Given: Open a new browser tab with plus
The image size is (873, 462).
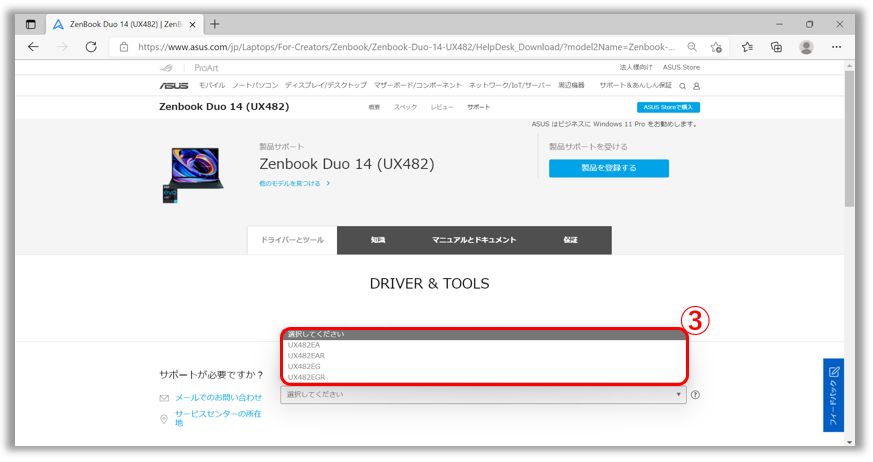Looking at the screenshot, I should point(215,24).
